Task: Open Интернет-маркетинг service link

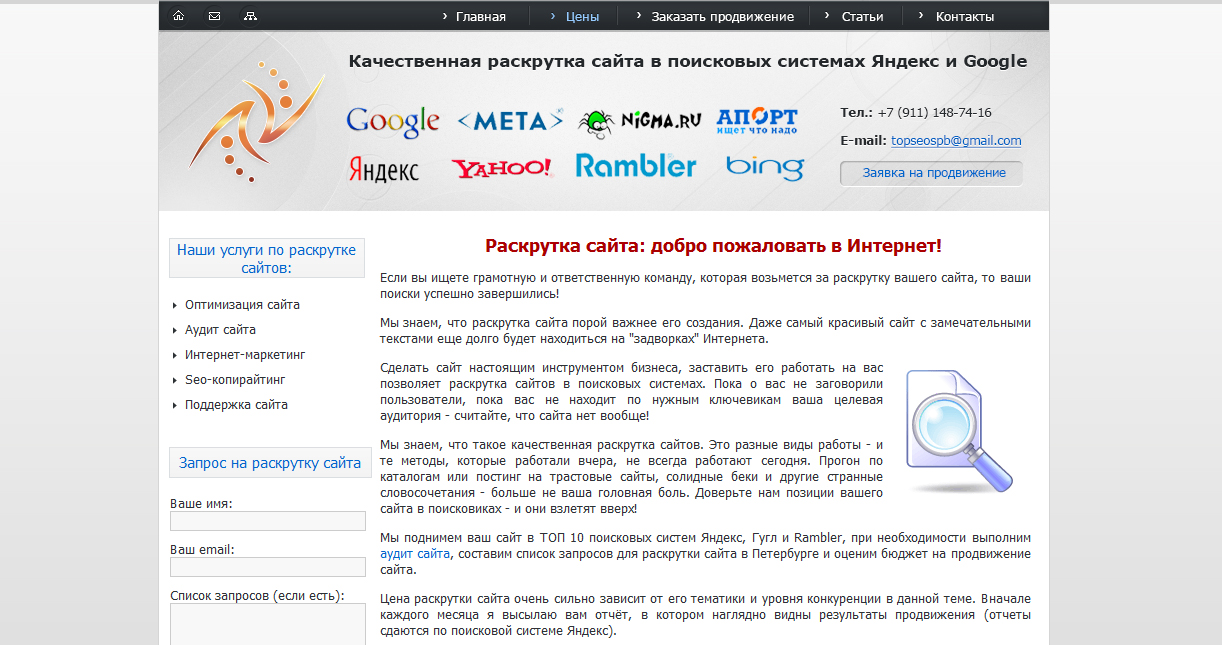Action: [245, 355]
